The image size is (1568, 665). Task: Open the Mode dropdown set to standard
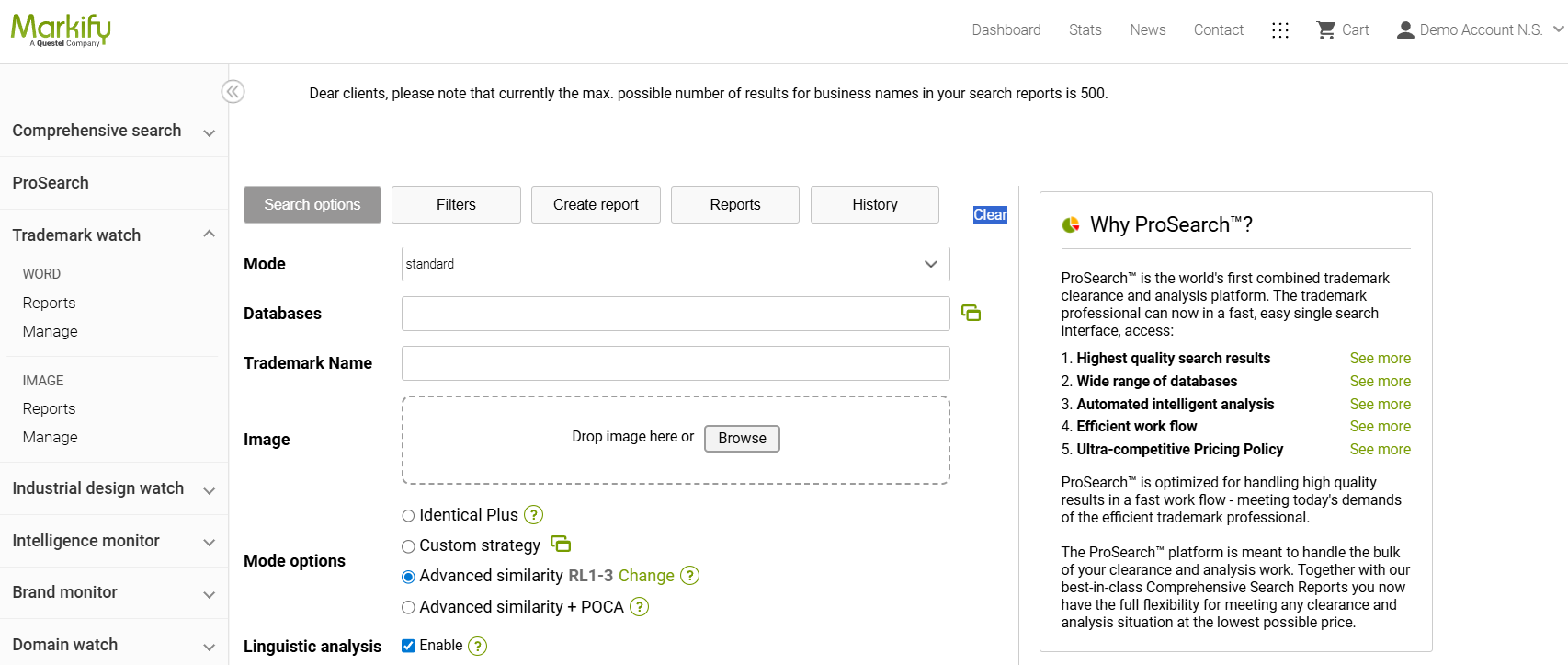coord(675,264)
